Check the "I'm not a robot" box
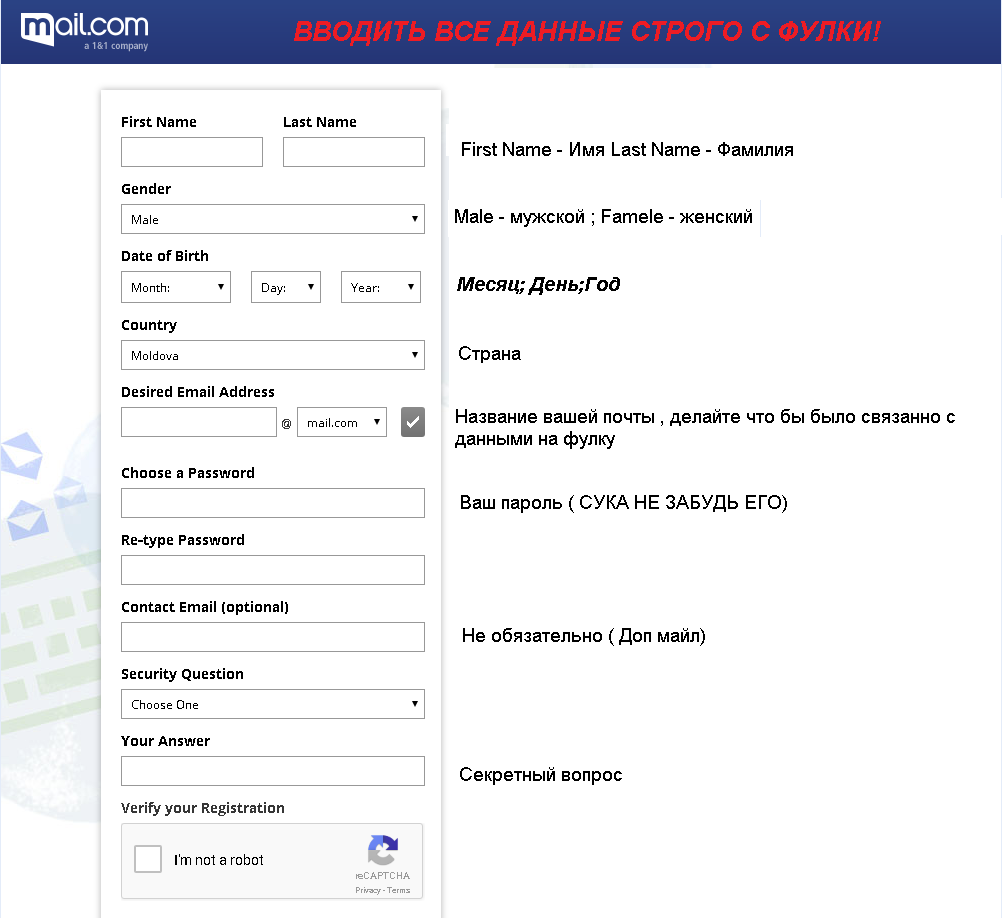The width and height of the screenshot is (1002, 918). click(x=148, y=860)
